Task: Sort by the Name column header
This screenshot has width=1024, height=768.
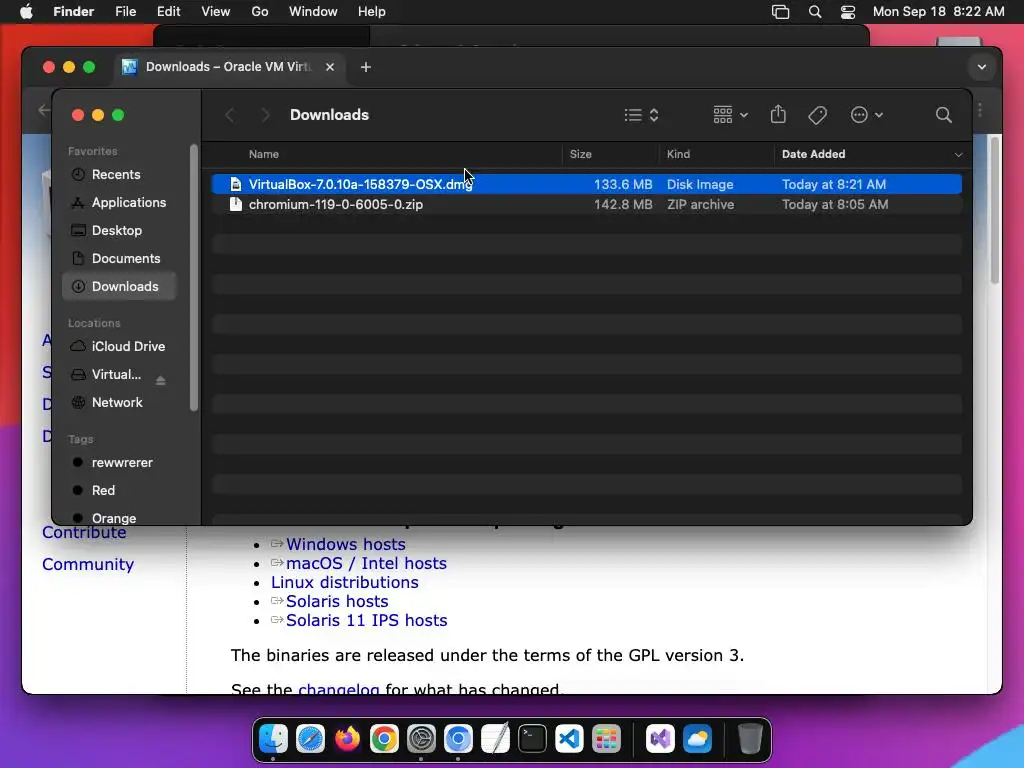Action: (x=264, y=155)
